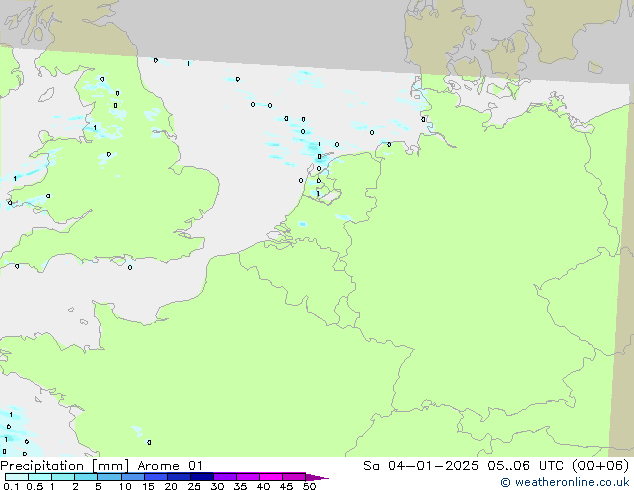Click the 0.1–0.5 mm legend color box
This screenshot has height=490, width=634.
[17, 477]
